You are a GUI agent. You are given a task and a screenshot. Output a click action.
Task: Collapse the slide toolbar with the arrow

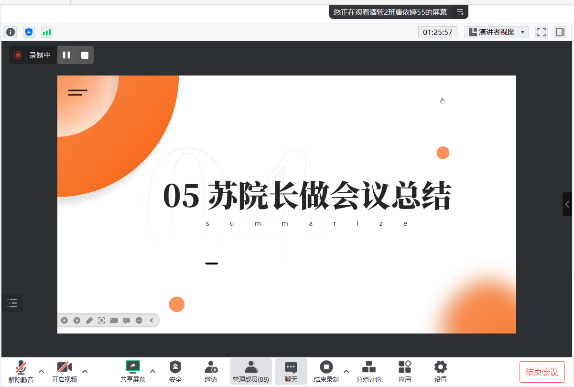pyautogui.click(x=152, y=320)
